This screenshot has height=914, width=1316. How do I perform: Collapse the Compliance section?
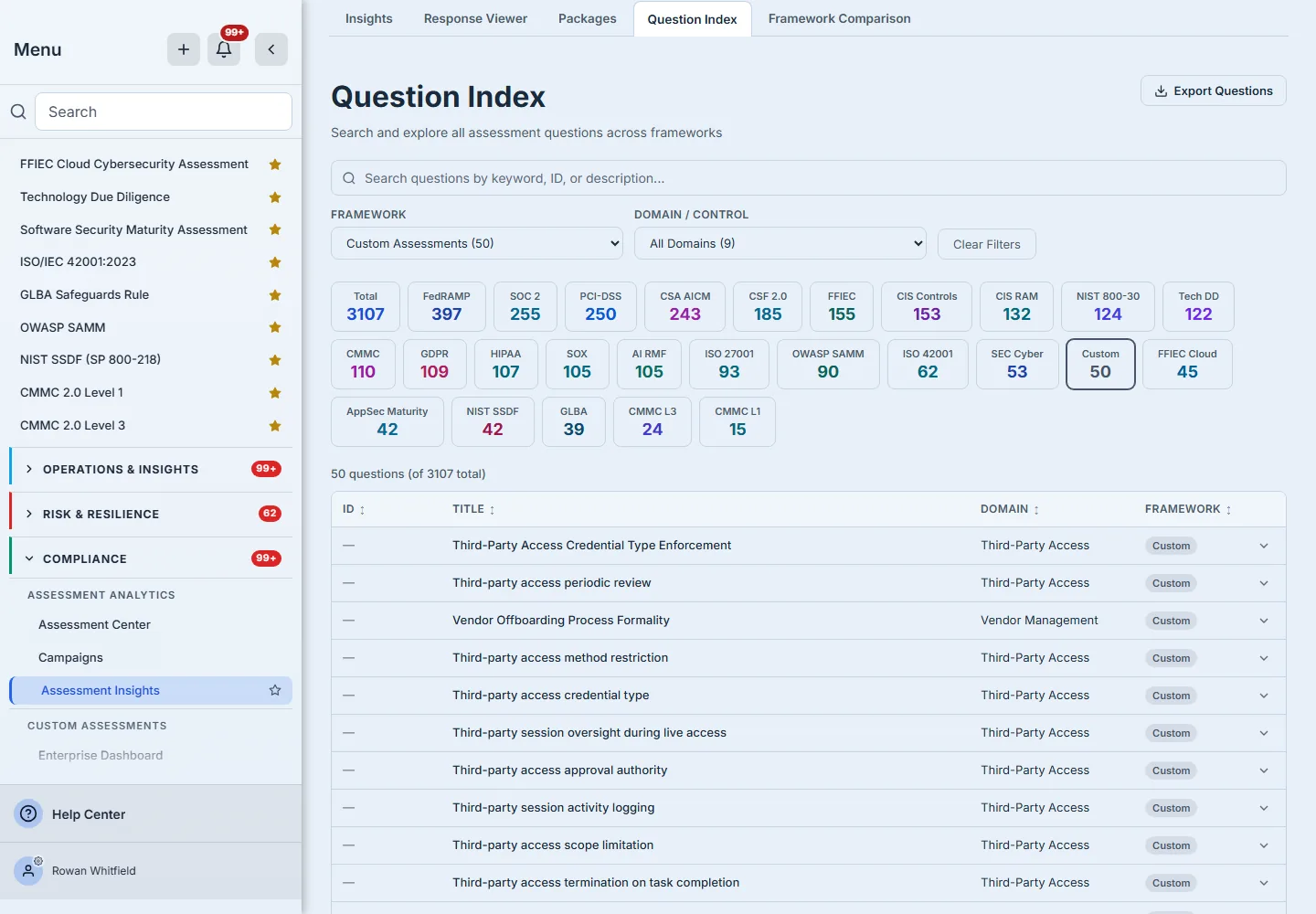point(151,558)
